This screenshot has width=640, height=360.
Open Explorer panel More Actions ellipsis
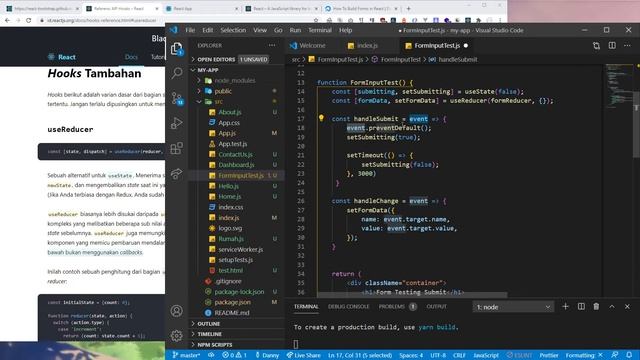coord(272,45)
